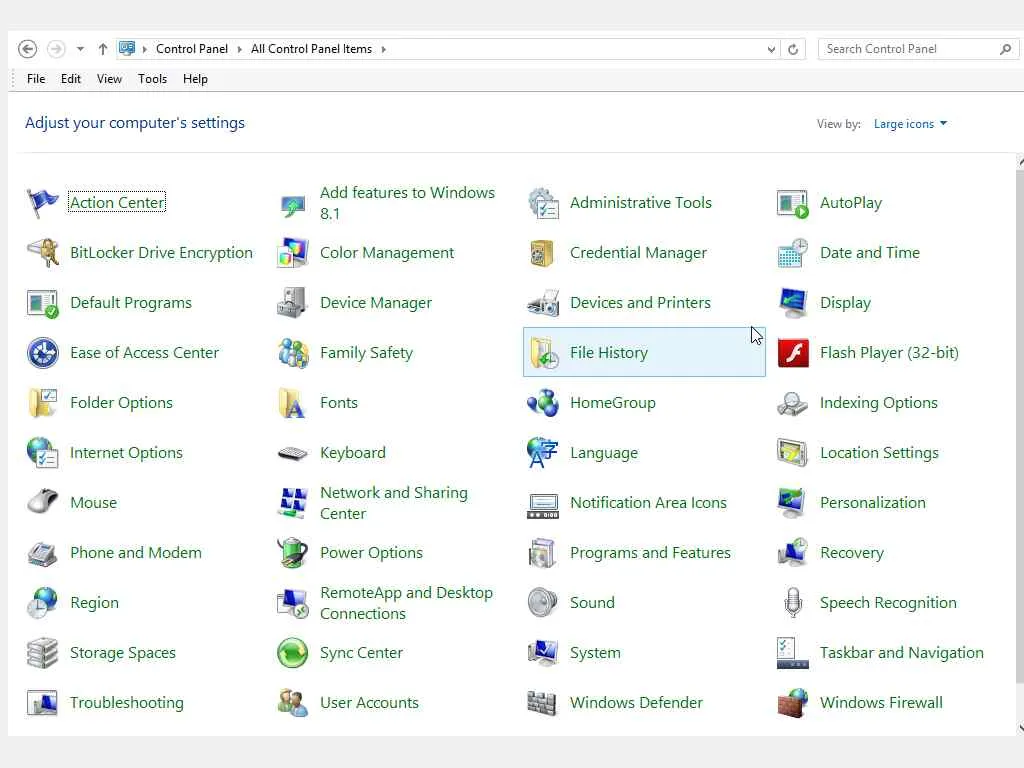
Task: Click the Windows Firewall brick icon
Action: 793,703
